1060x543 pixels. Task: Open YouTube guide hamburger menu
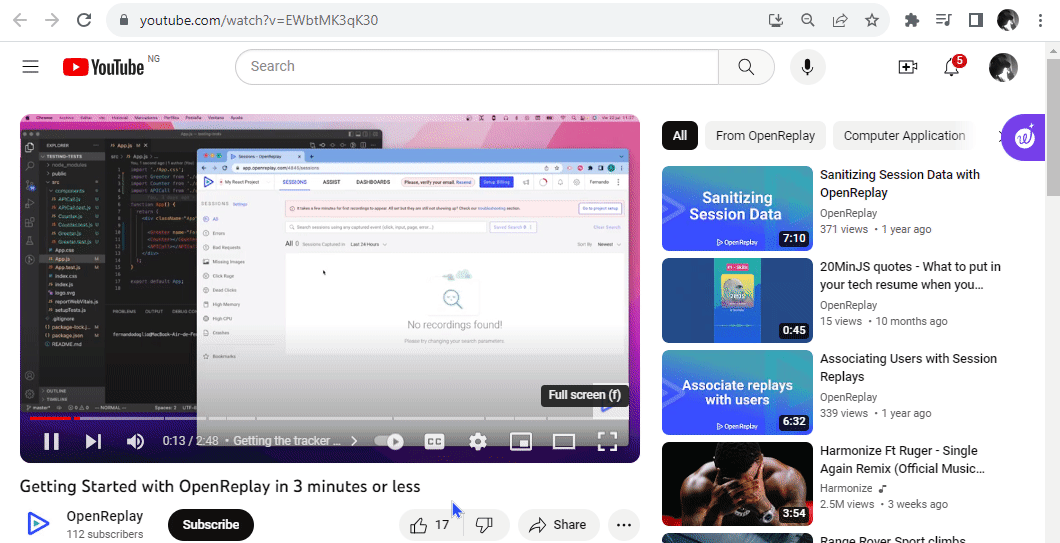point(30,66)
